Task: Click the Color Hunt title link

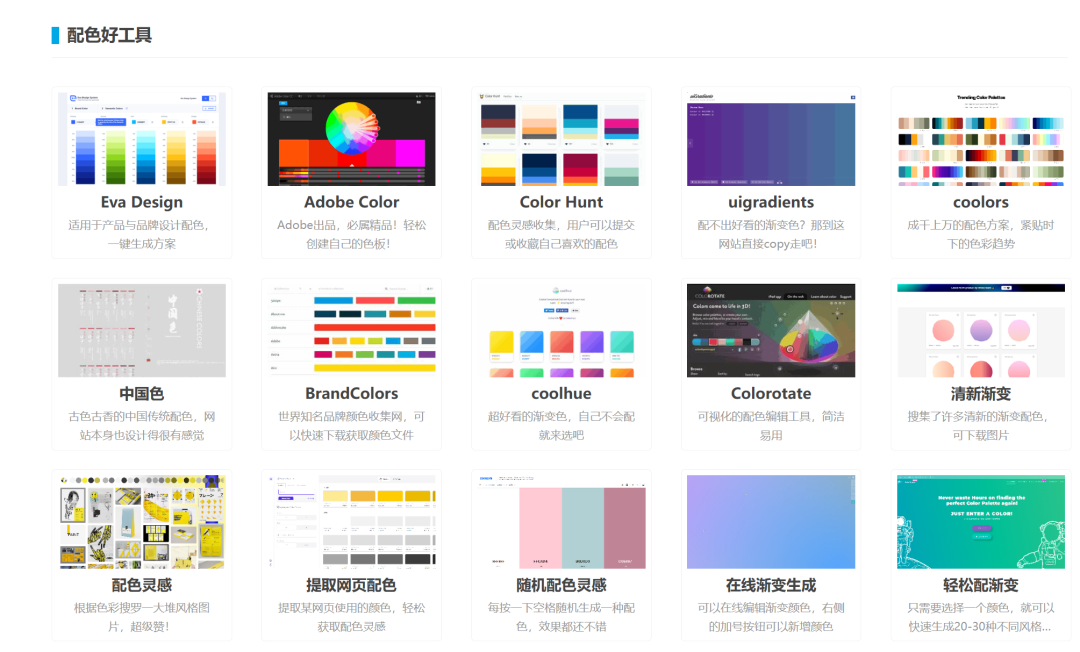Action: pos(561,202)
